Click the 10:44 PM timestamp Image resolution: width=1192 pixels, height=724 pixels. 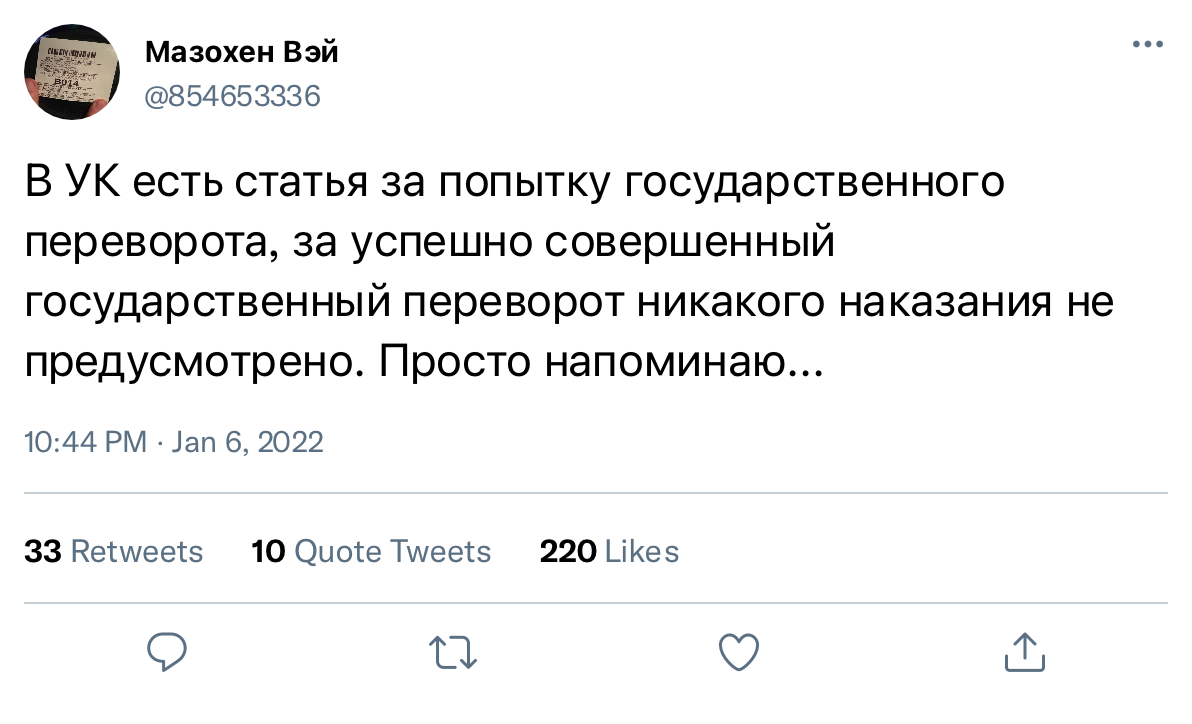coord(85,442)
